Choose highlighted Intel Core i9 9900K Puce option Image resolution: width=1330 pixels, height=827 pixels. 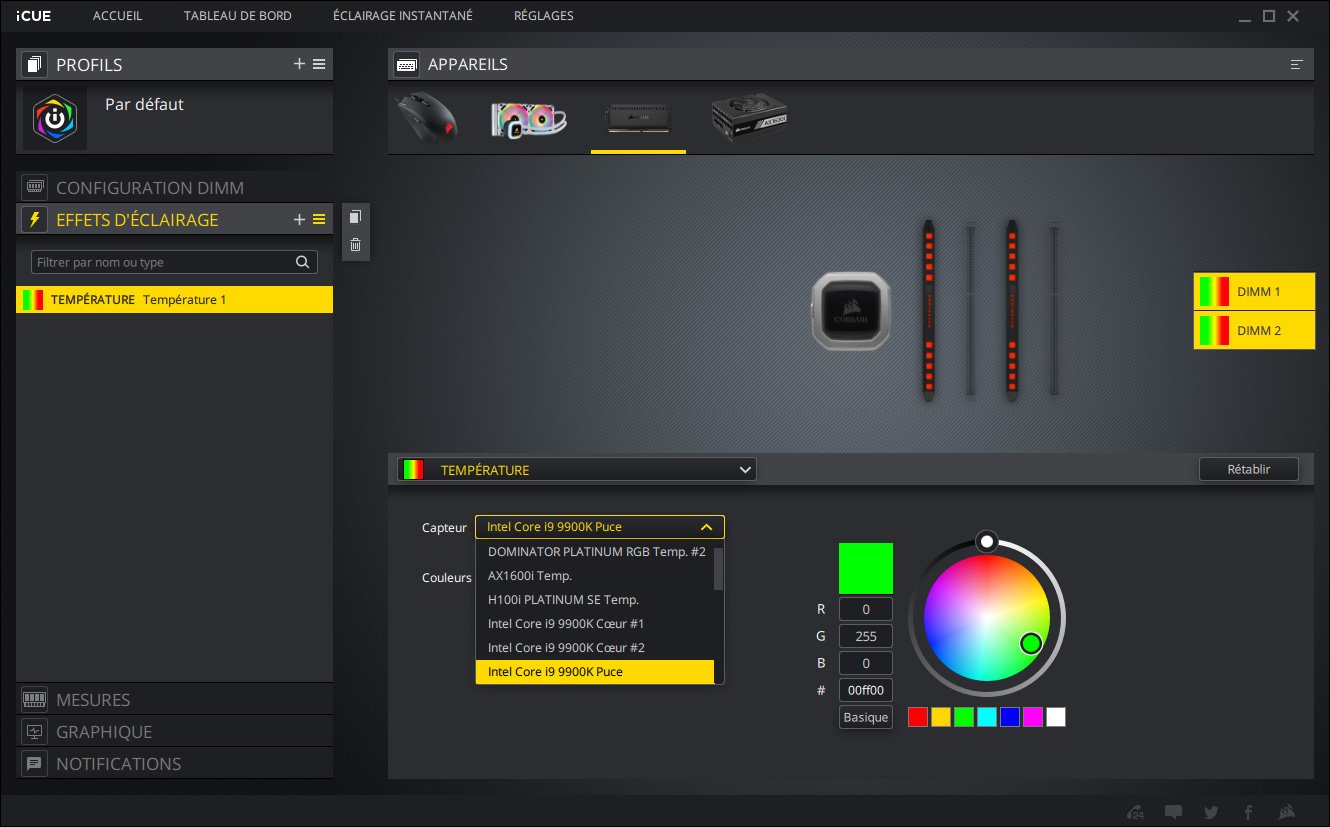pyautogui.click(x=595, y=672)
